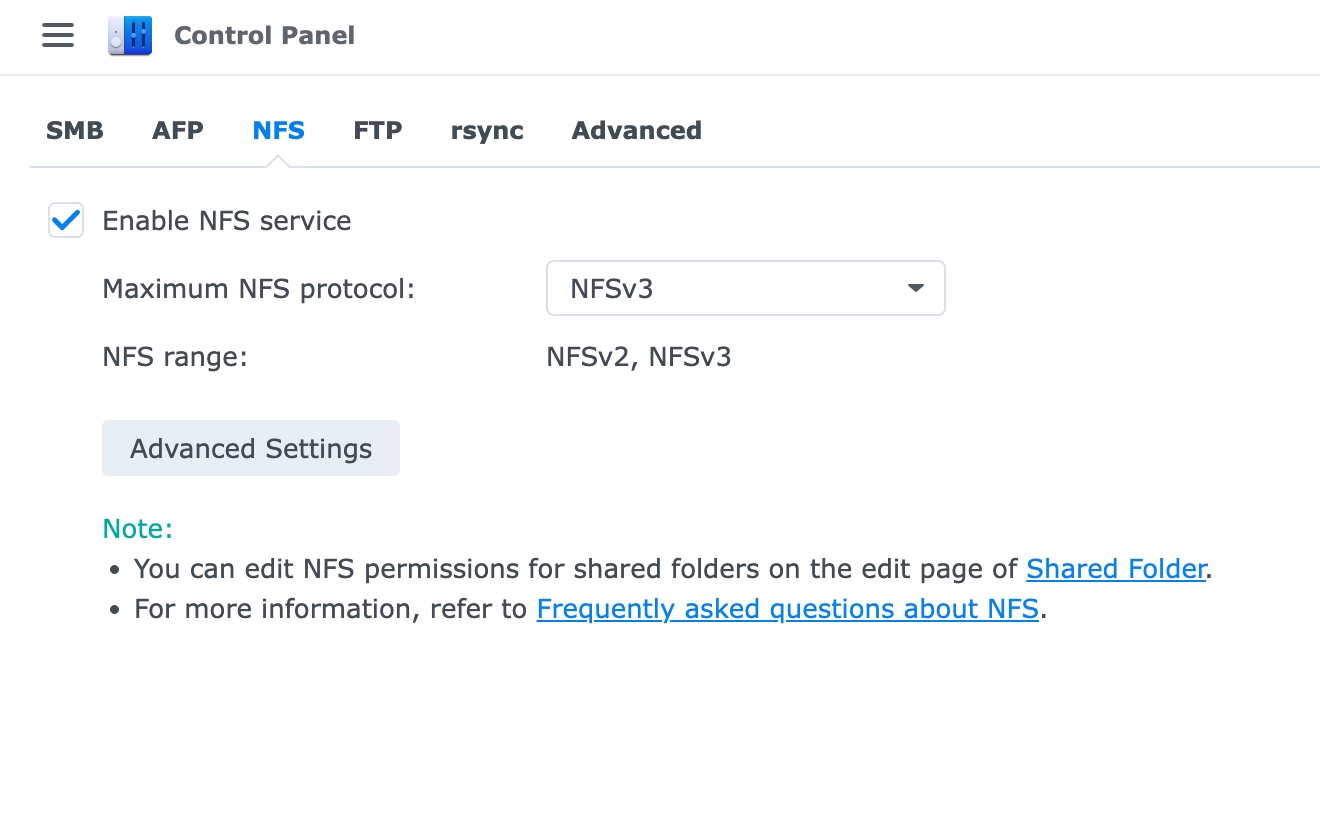
Task: Click the Control Panel title text
Action: coord(264,36)
